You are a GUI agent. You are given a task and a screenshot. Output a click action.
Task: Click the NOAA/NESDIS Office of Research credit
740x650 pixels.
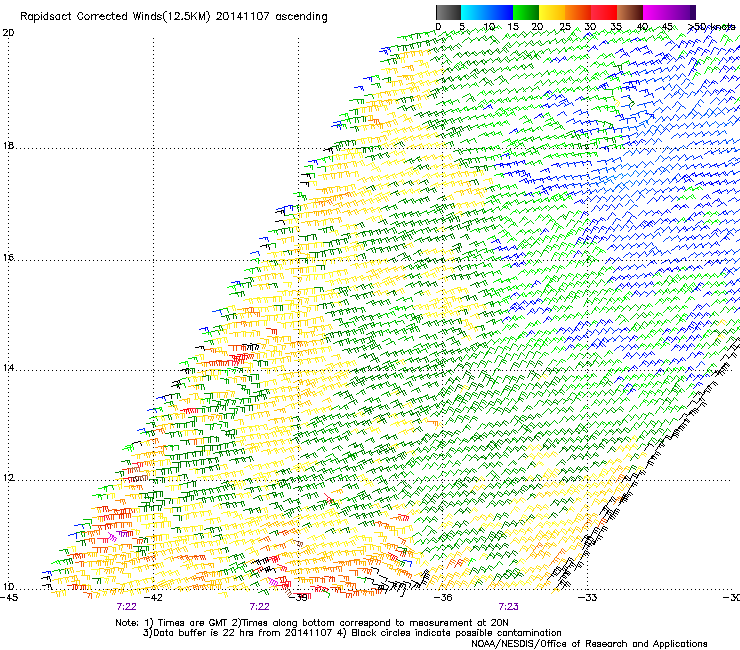click(589, 644)
